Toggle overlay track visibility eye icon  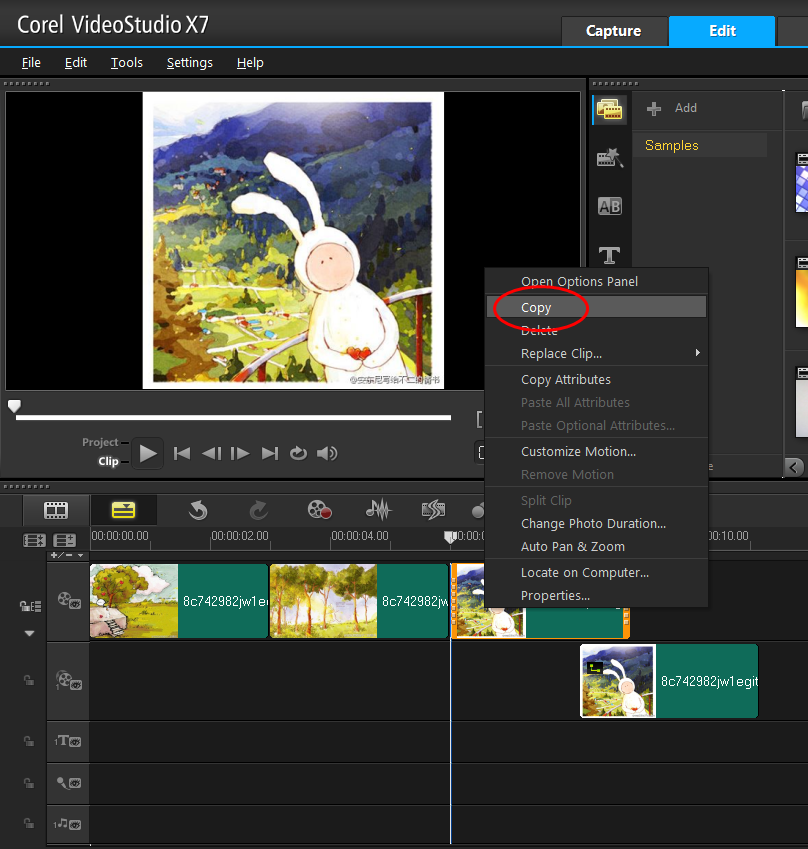coord(76,685)
